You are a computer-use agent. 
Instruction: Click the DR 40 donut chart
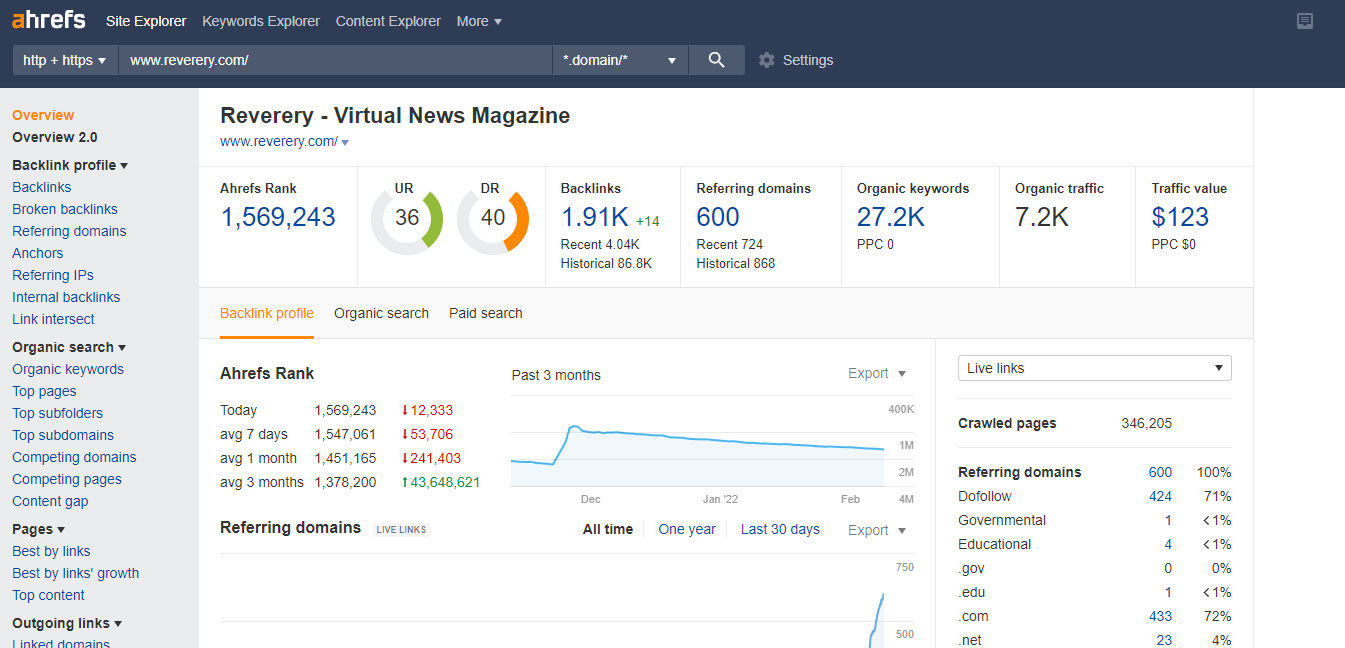pos(493,218)
